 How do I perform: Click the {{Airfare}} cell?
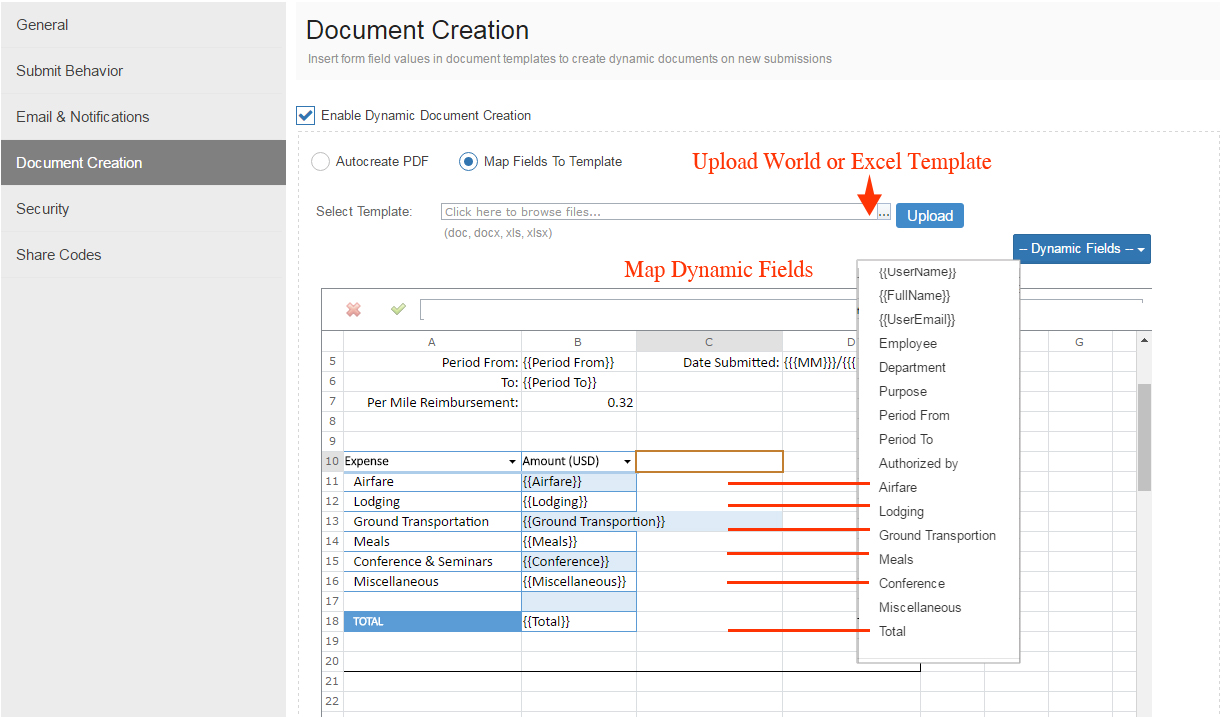579,482
